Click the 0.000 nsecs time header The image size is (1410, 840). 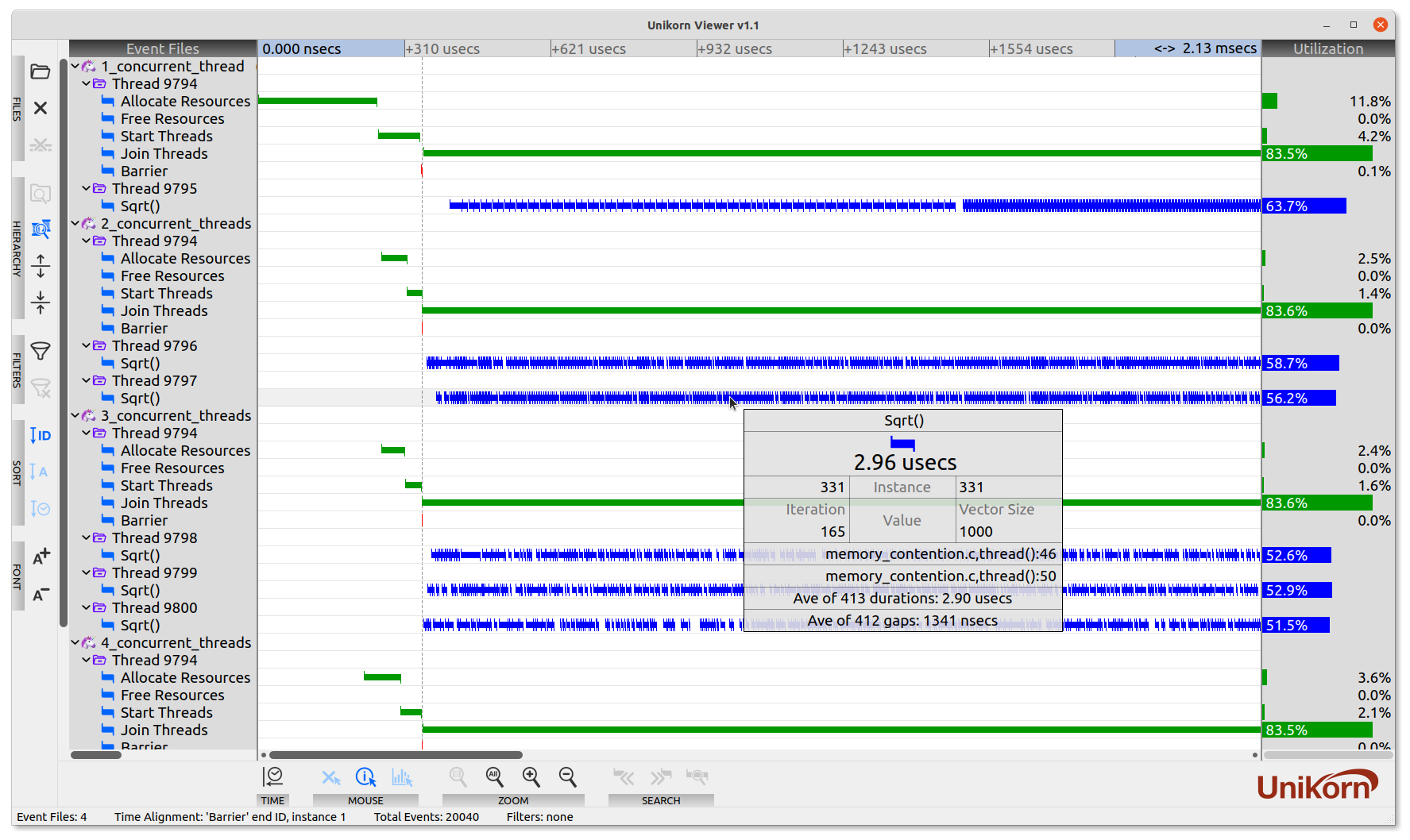[330, 48]
